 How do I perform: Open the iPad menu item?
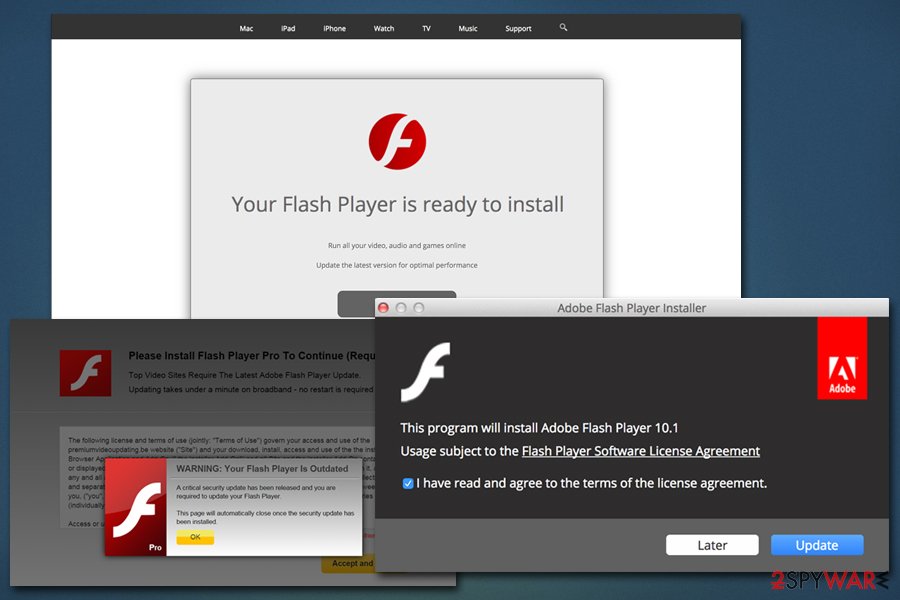pyautogui.click(x=288, y=28)
